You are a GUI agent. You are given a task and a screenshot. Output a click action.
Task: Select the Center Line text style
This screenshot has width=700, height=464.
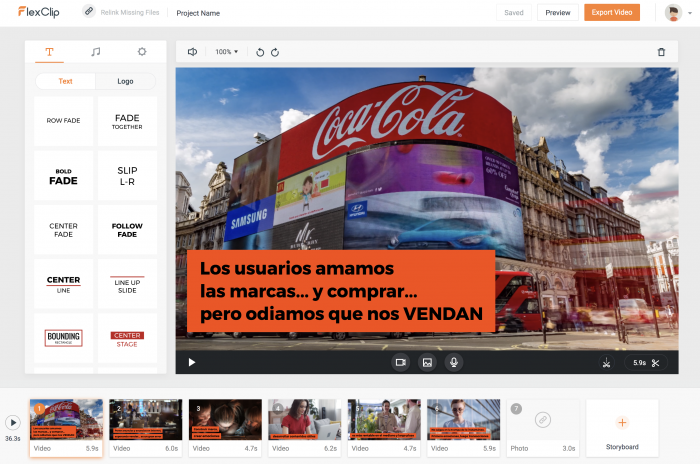(x=63, y=284)
